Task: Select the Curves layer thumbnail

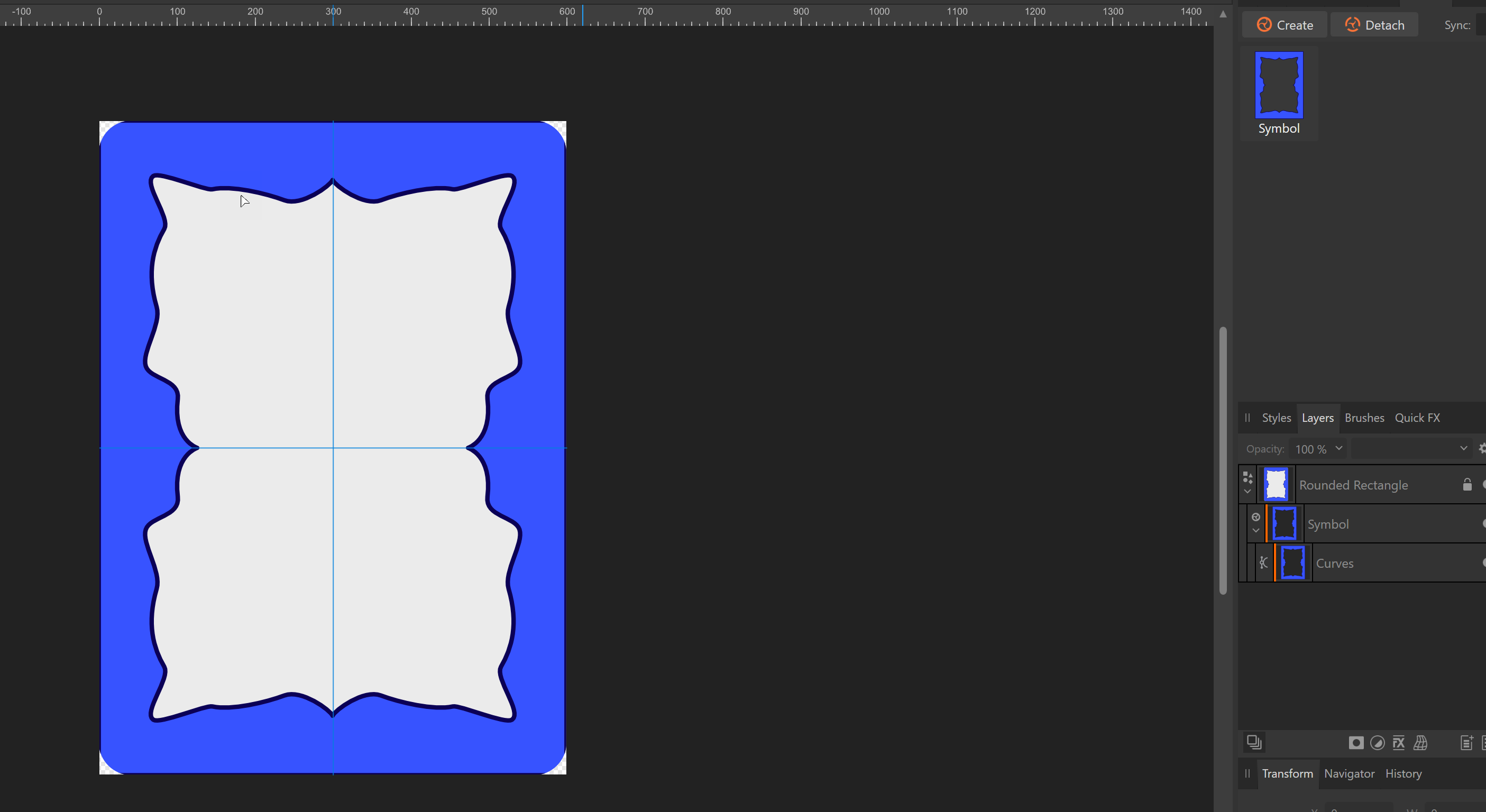Action: pos(1292,563)
